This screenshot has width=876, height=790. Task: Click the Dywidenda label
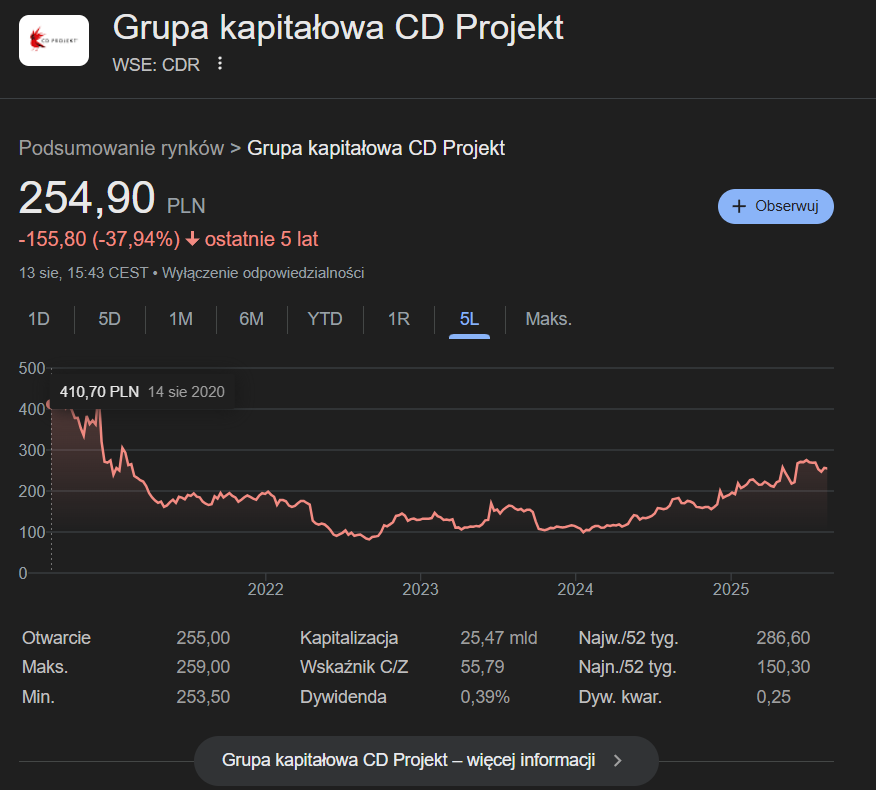click(343, 697)
